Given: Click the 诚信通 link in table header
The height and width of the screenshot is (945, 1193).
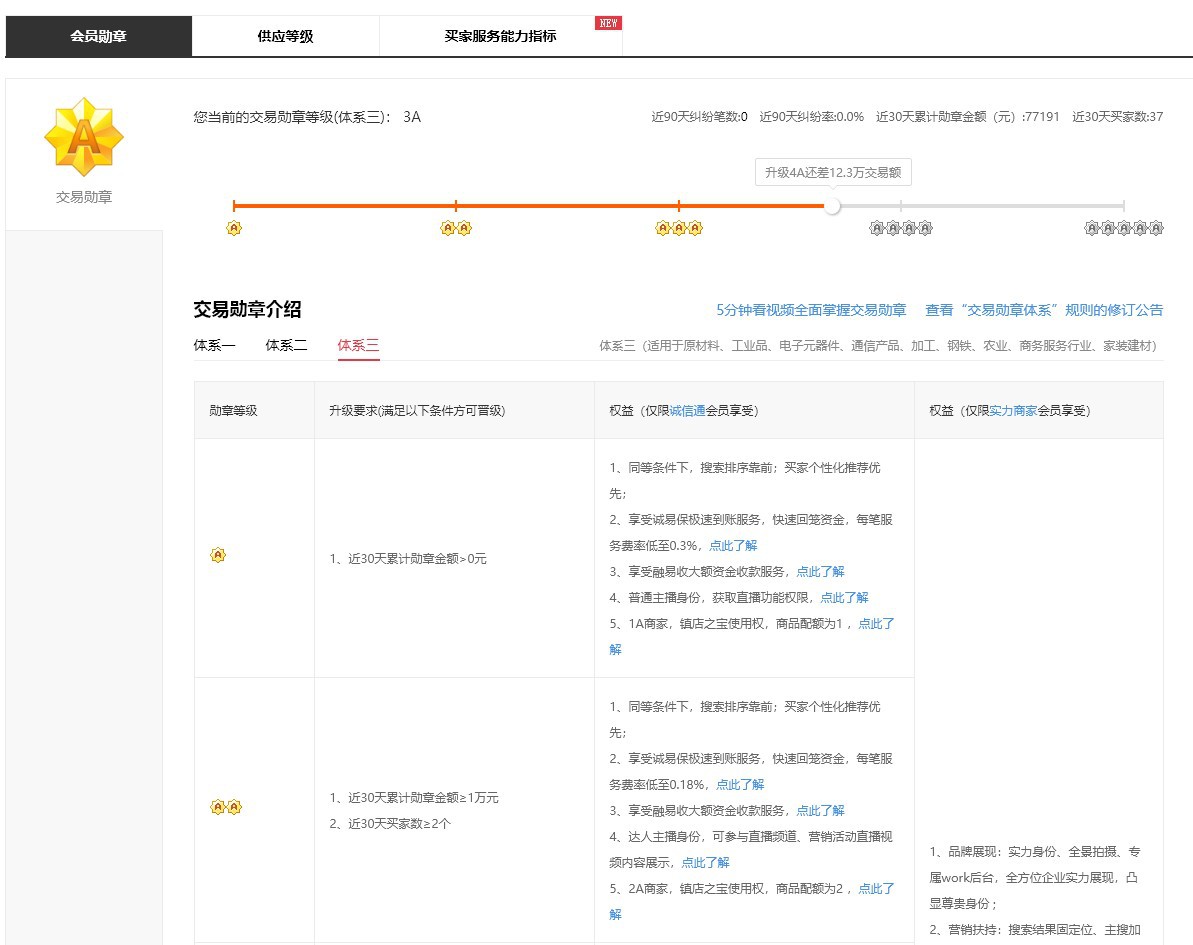Looking at the screenshot, I should click(x=687, y=411).
